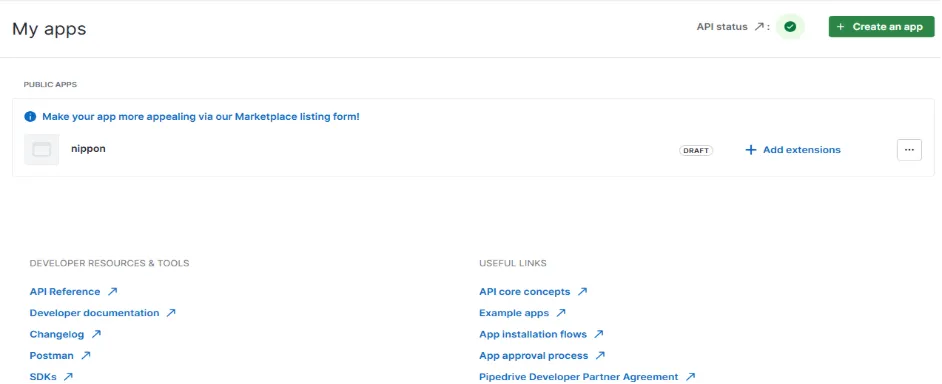Click the blue info icon in Marketplace banner

(x=30, y=117)
